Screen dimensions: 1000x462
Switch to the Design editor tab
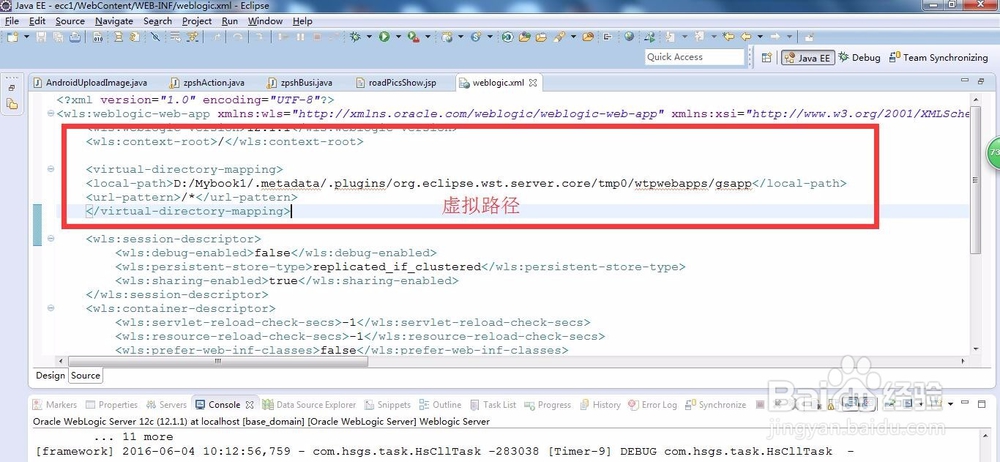(x=50, y=375)
